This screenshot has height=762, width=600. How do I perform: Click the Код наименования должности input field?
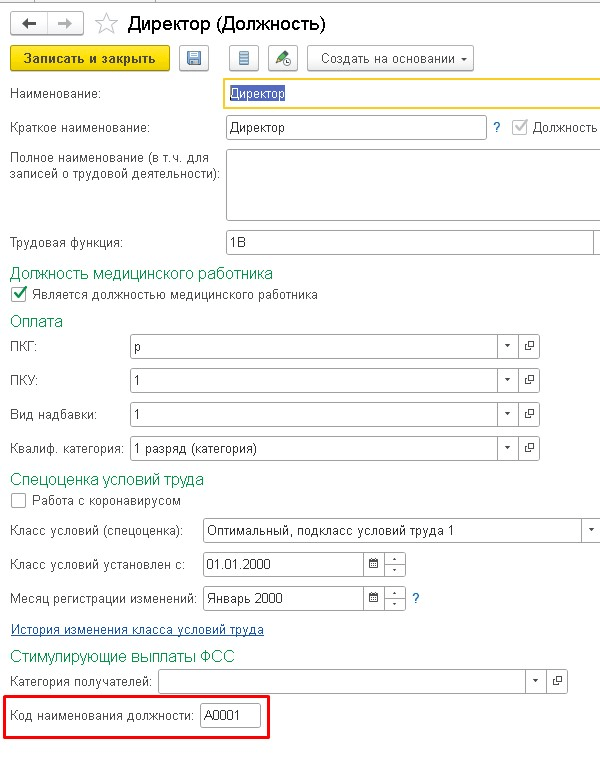[x=230, y=715]
